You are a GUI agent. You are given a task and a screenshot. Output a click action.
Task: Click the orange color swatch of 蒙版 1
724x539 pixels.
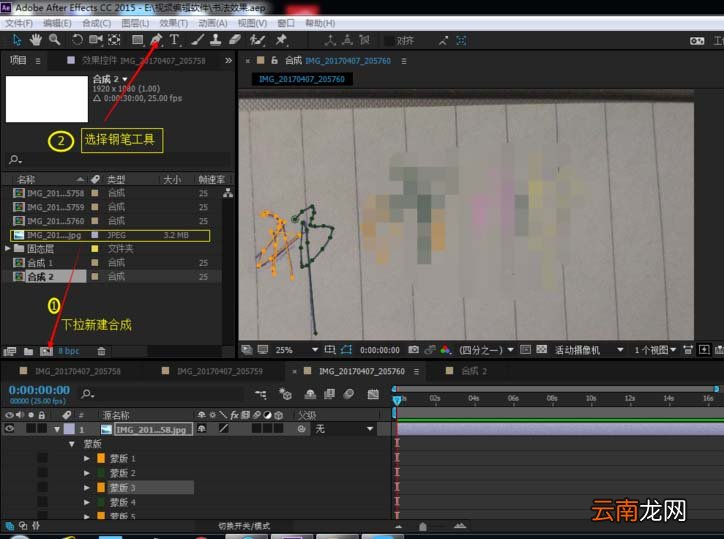coord(101,459)
